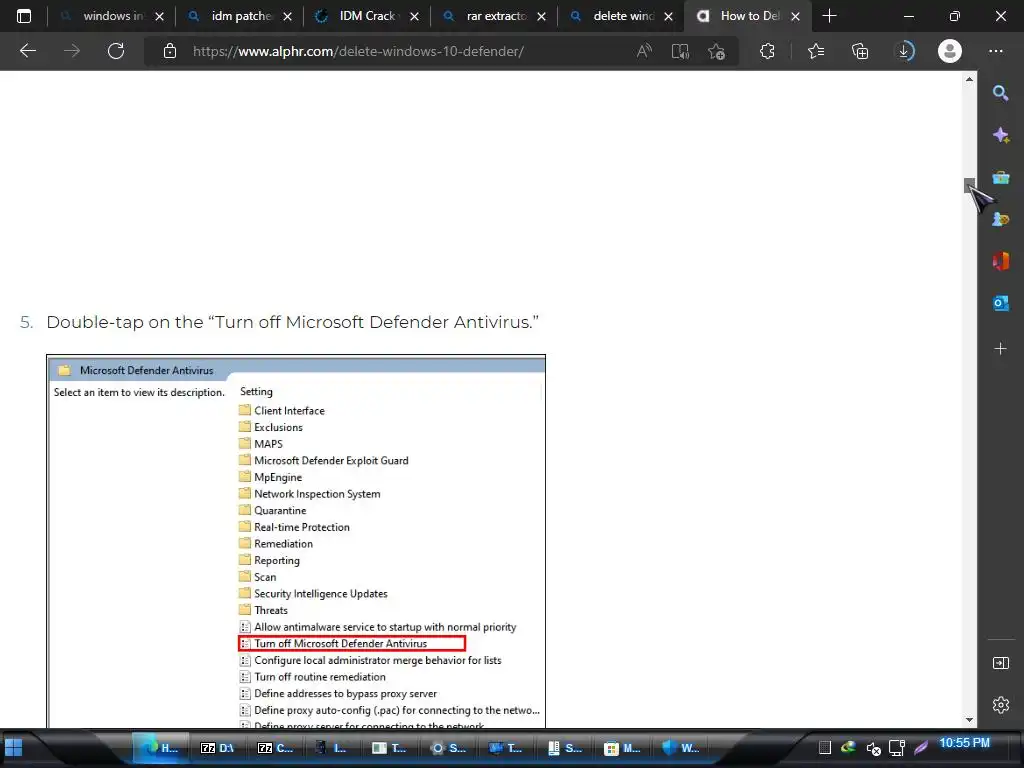Open the network tray icon

(x=897, y=748)
